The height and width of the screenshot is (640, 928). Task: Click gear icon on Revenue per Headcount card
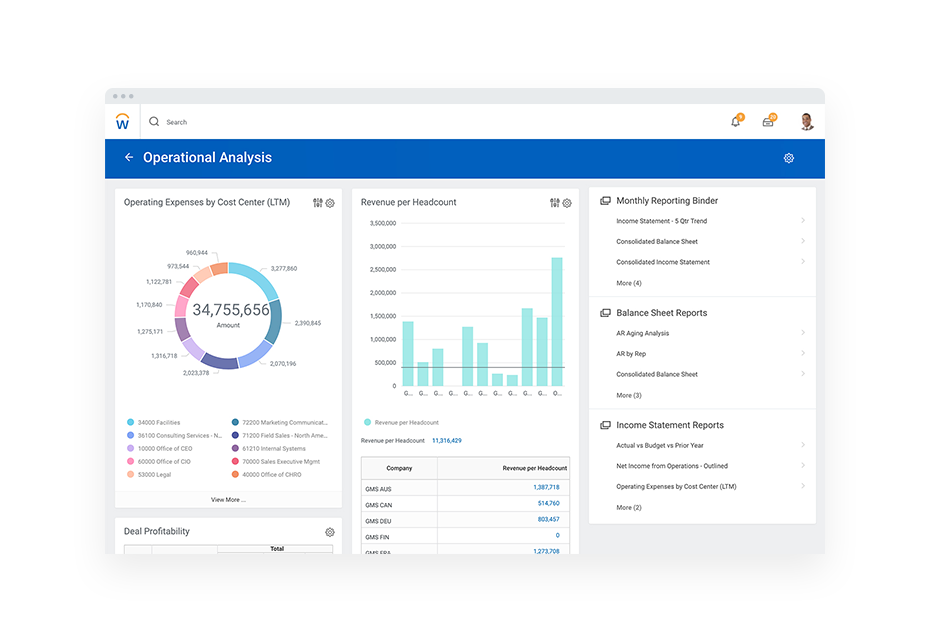pos(567,203)
